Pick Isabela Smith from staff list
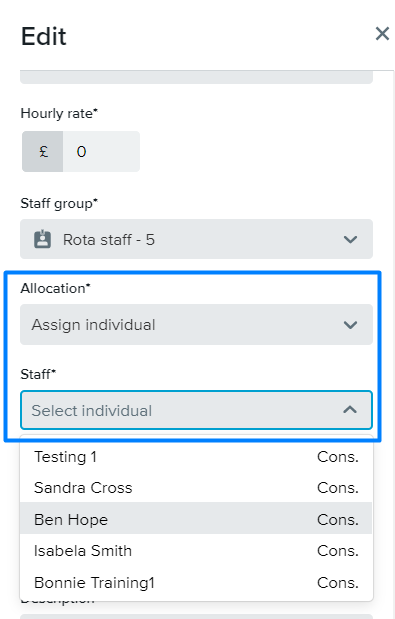 click(x=196, y=550)
